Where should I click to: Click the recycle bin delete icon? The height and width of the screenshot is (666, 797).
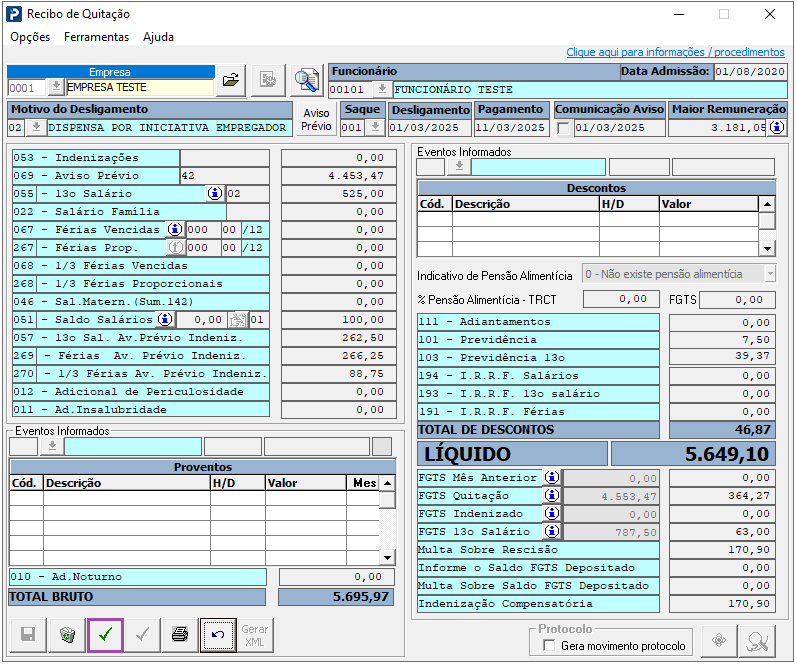point(67,635)
